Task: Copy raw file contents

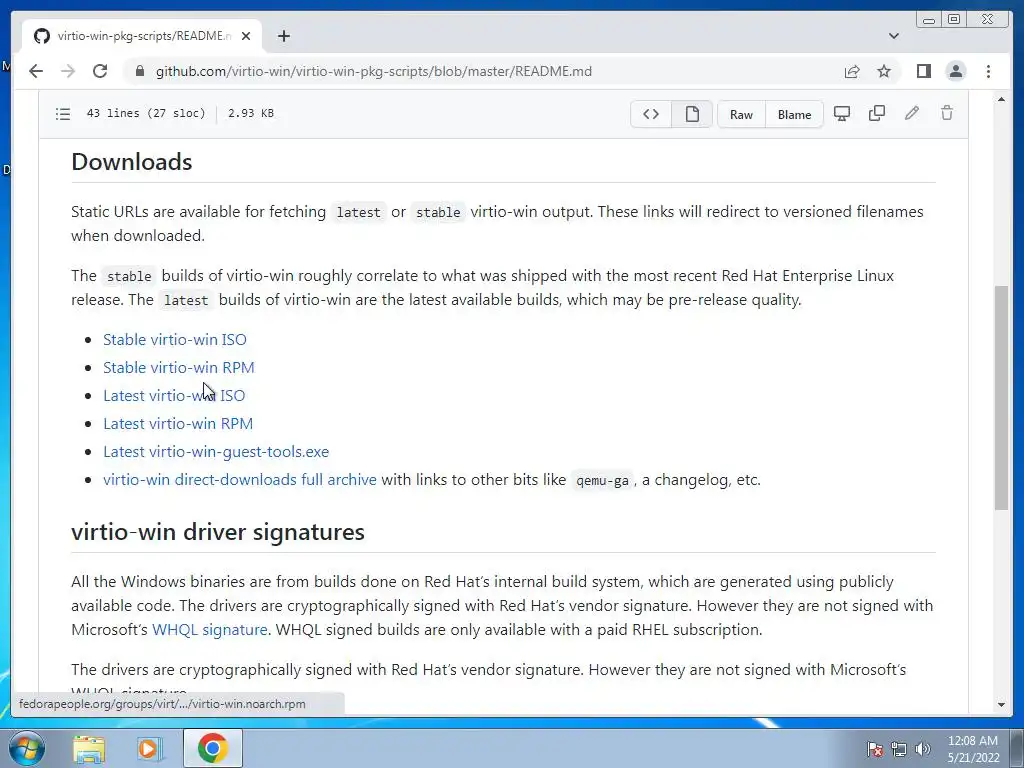Action: coord(876,114)
